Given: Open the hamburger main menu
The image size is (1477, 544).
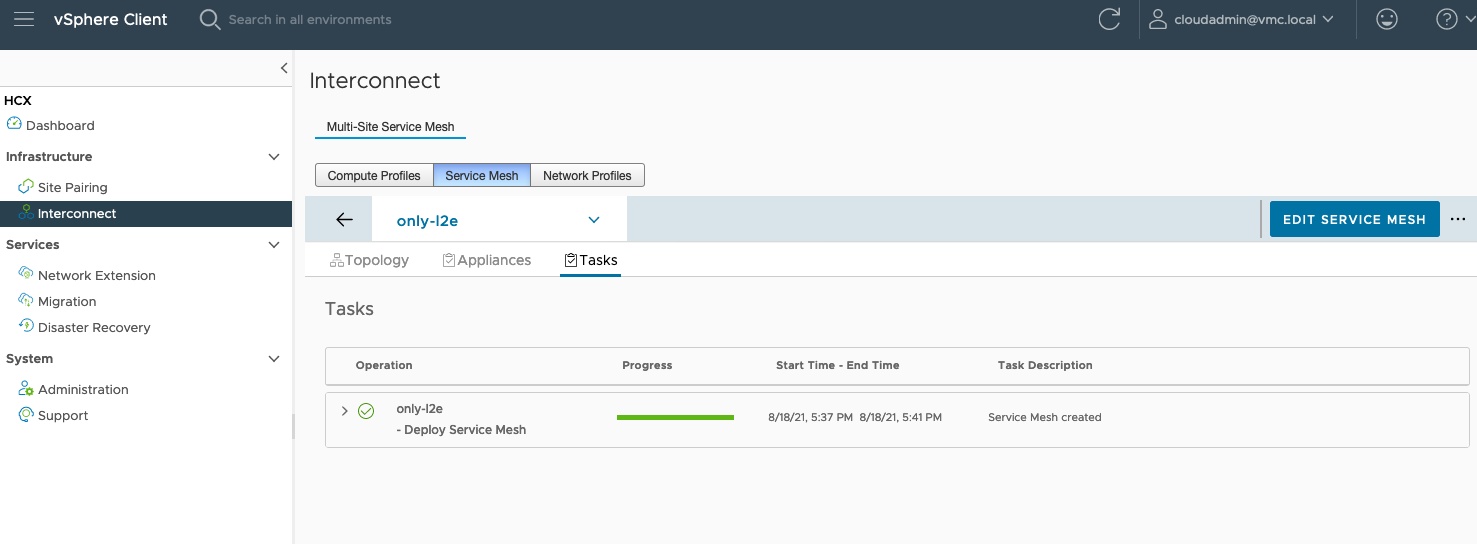Looking at the screenshot, I should coord(24,19).
